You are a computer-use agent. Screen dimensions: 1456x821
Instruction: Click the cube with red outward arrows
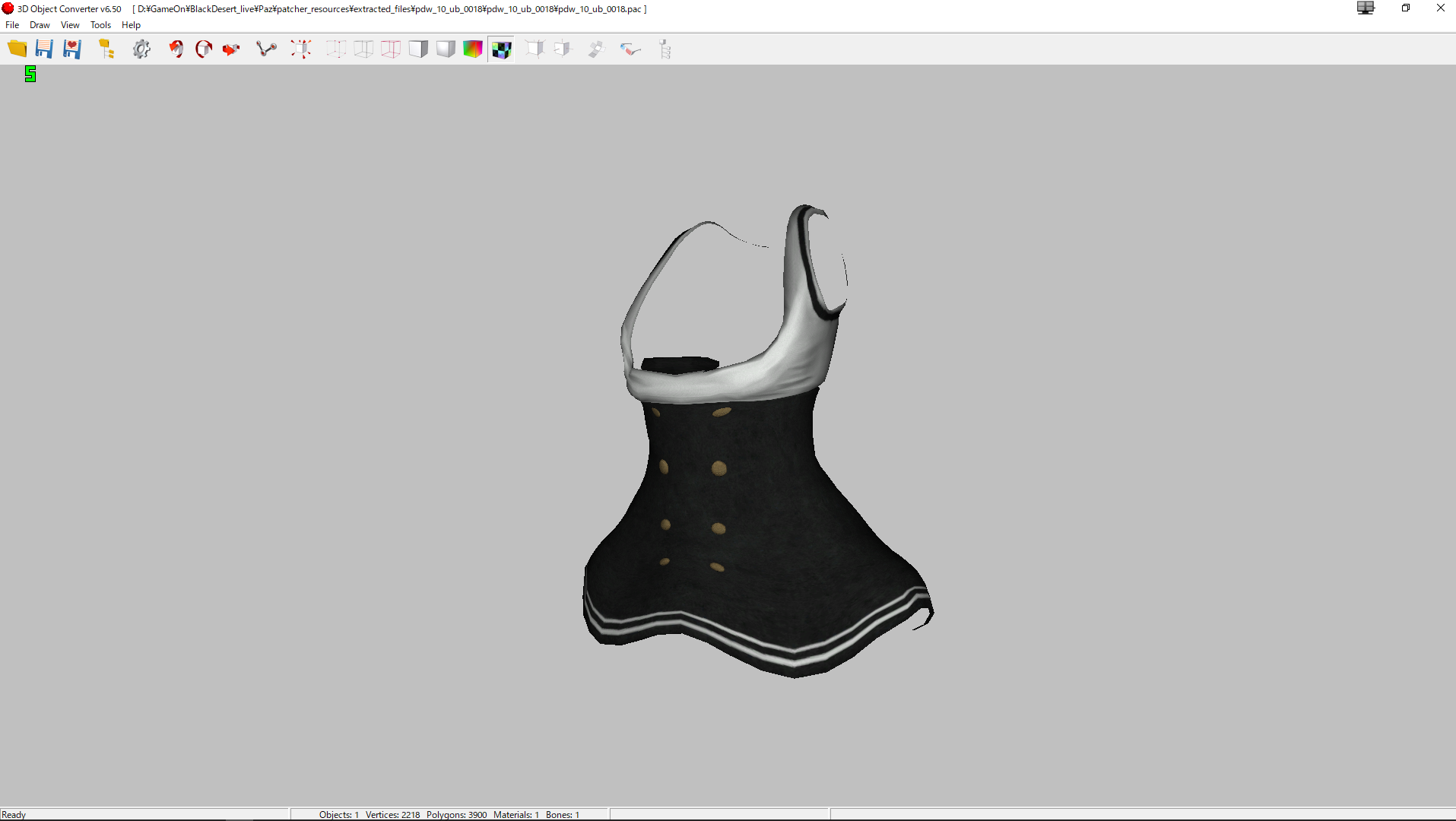[301, 49]
